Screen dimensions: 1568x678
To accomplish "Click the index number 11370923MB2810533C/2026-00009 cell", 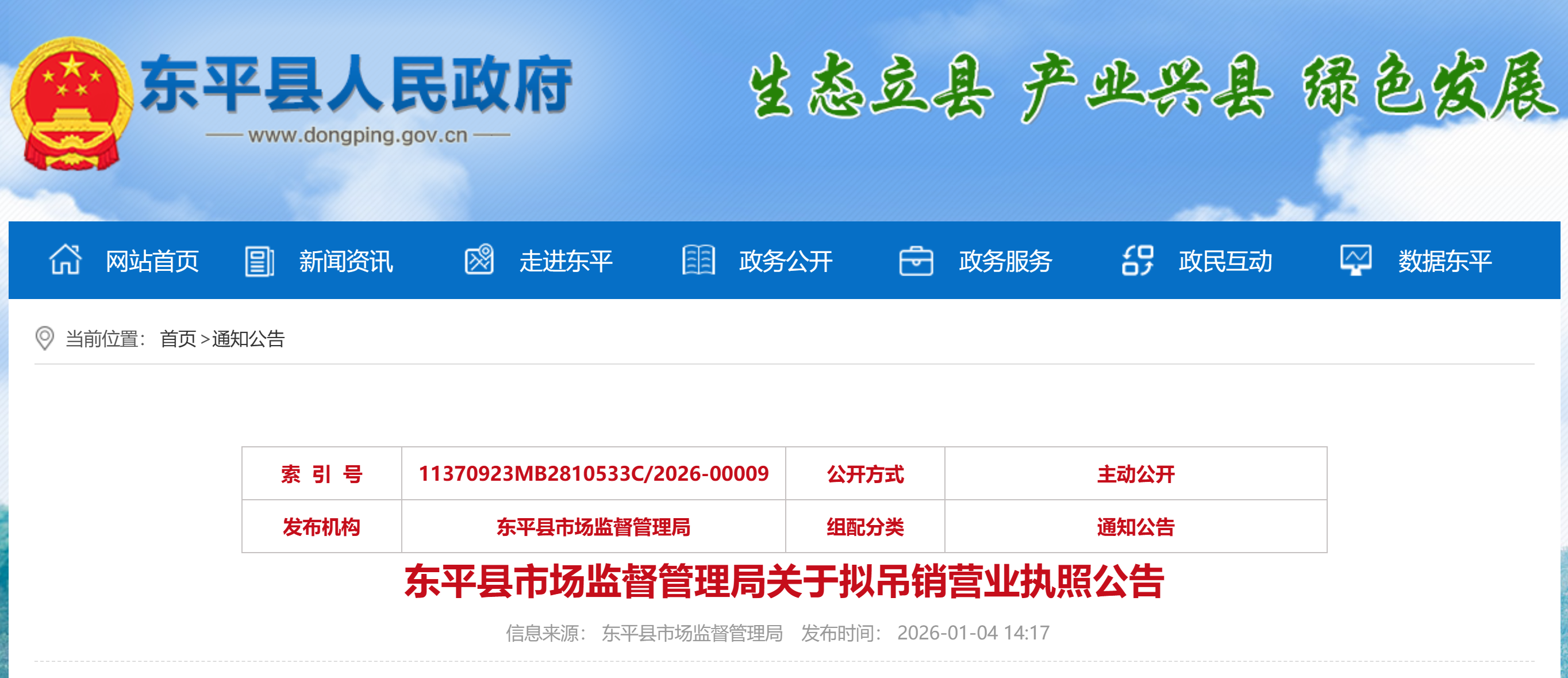I will pyautogui.click(x=594, y=474).
